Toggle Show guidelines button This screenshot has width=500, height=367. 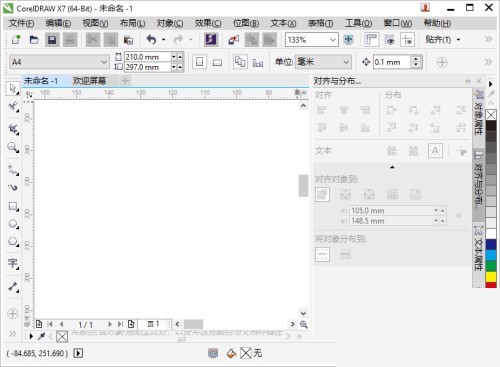[408, 40]
